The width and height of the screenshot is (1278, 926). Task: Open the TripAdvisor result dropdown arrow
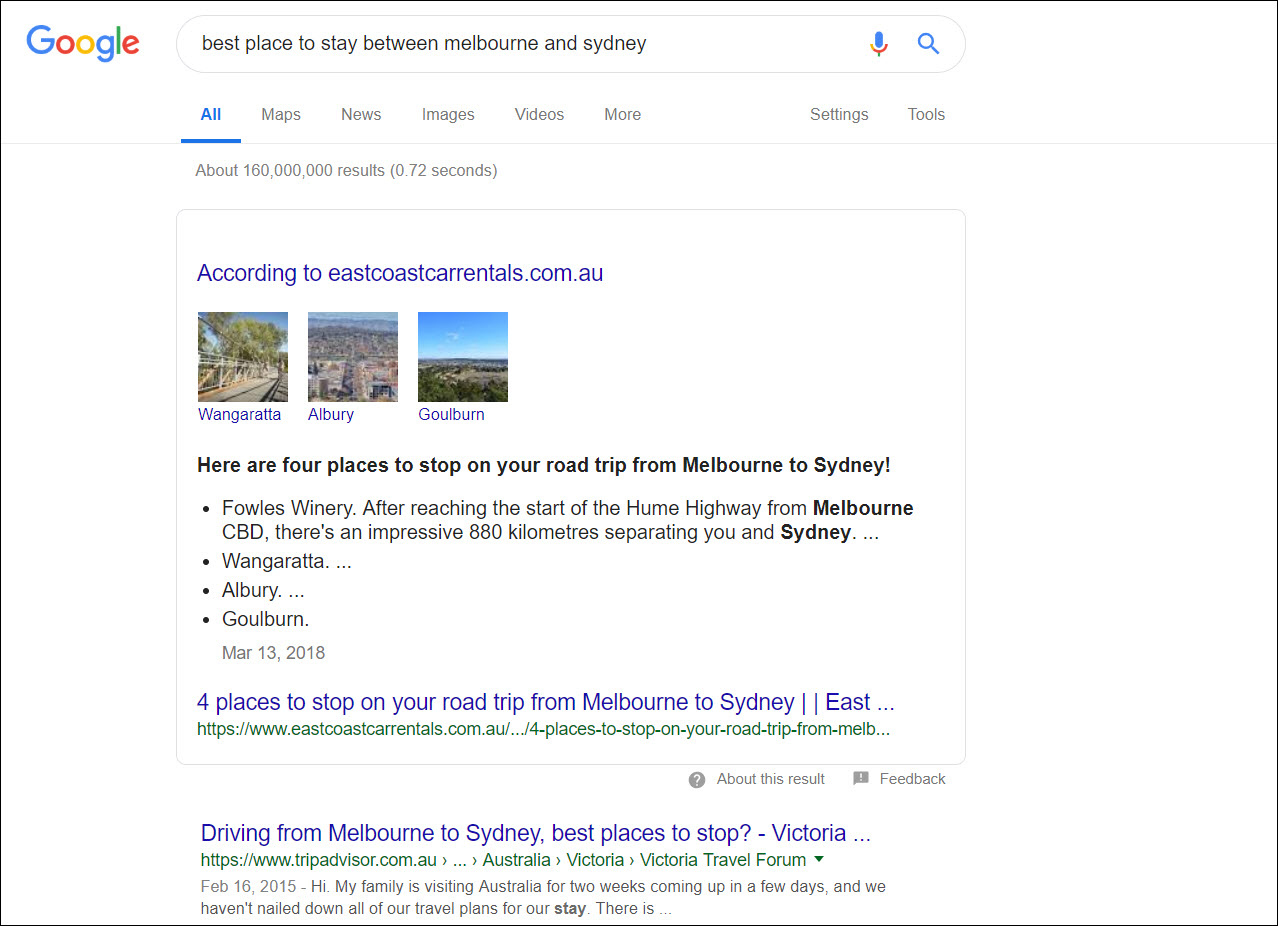(x=819, y=859)
